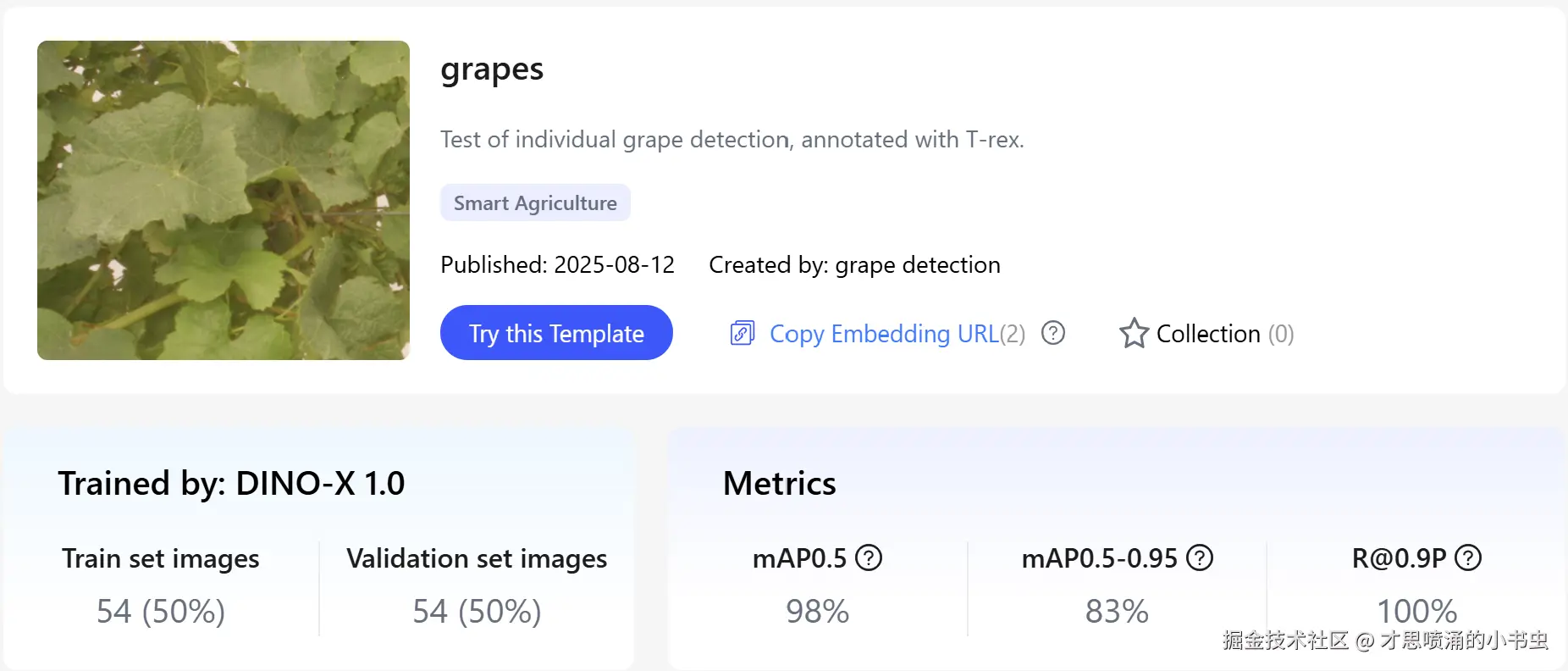Click the grapes template title
Screen dimensions: 1568x671
492,69
